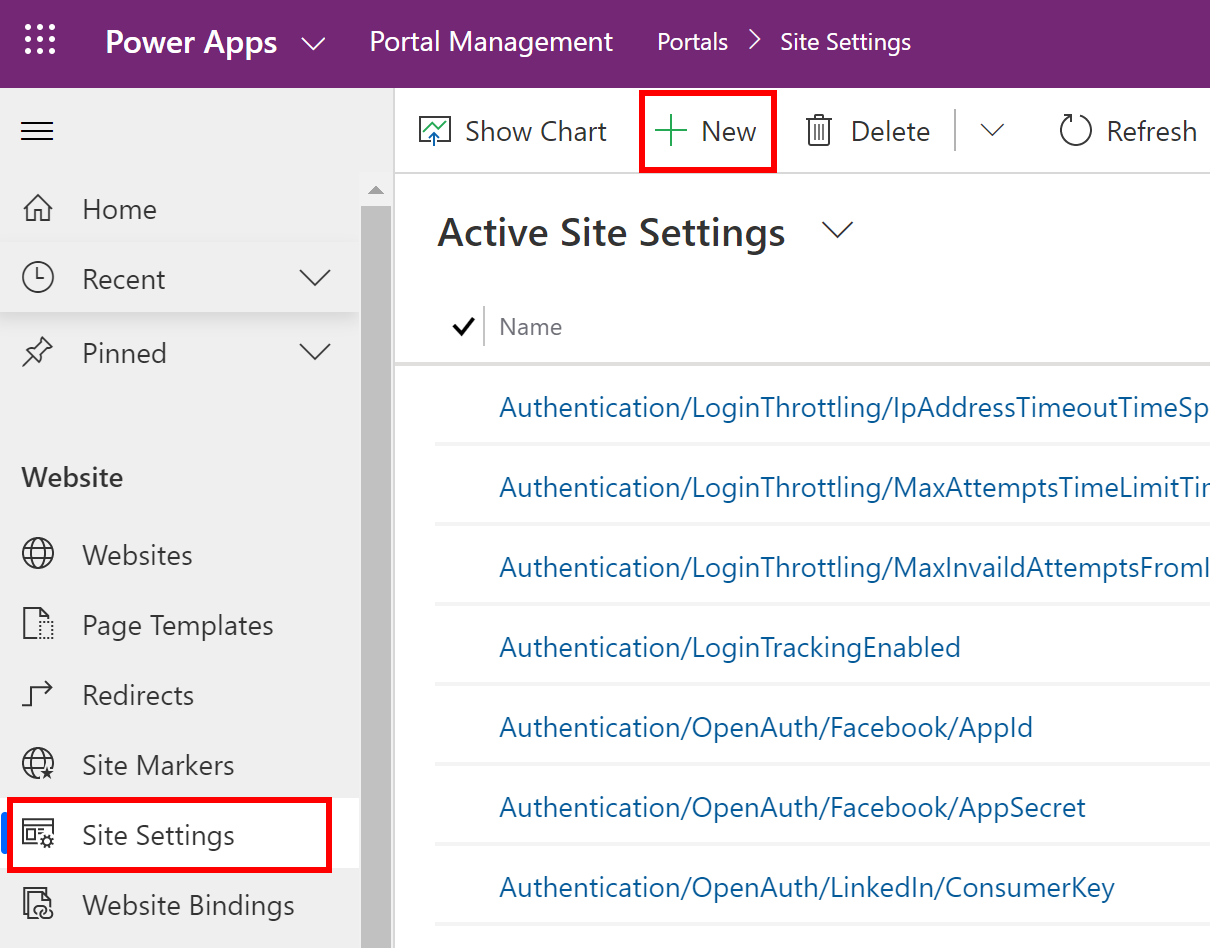Click the Site Markers globe icon
Screen dimensions: 1210x948
pos(38,764)
